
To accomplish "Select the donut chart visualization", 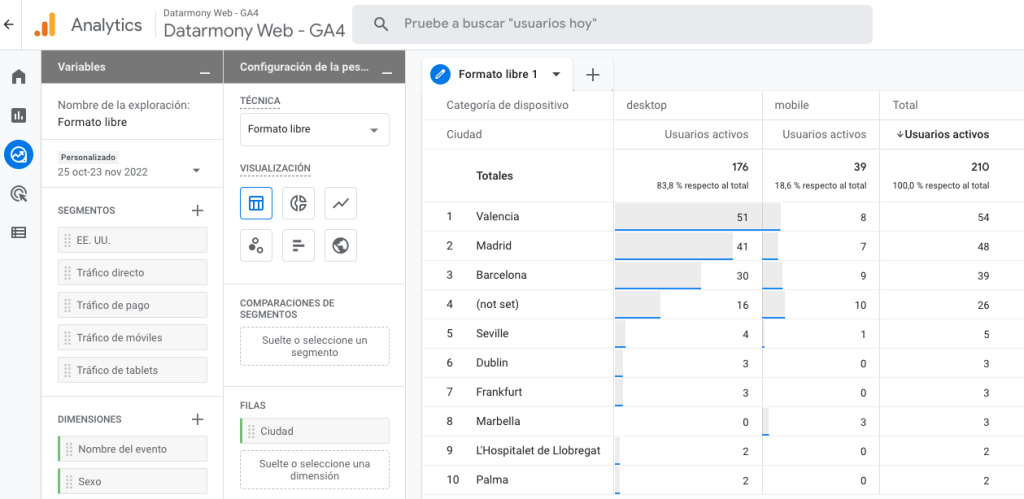I will pos(298,203).
